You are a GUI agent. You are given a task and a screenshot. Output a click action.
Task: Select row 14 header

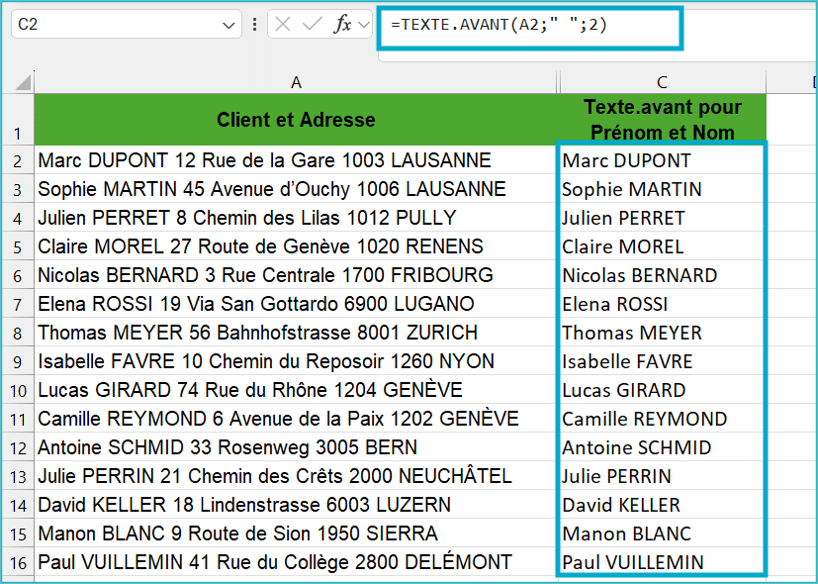coord(18,504)
